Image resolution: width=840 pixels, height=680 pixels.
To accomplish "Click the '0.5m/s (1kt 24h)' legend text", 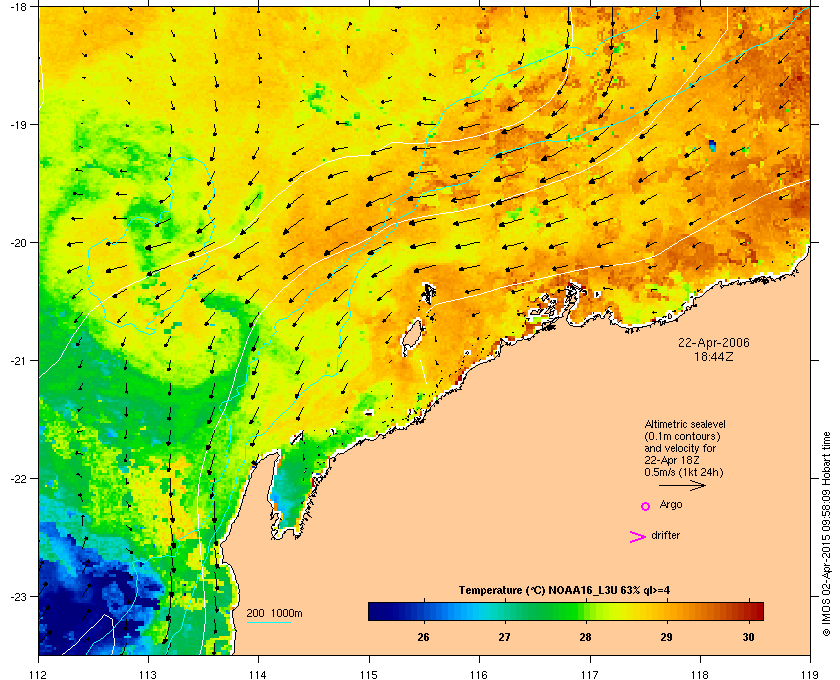I will [684, 473].
